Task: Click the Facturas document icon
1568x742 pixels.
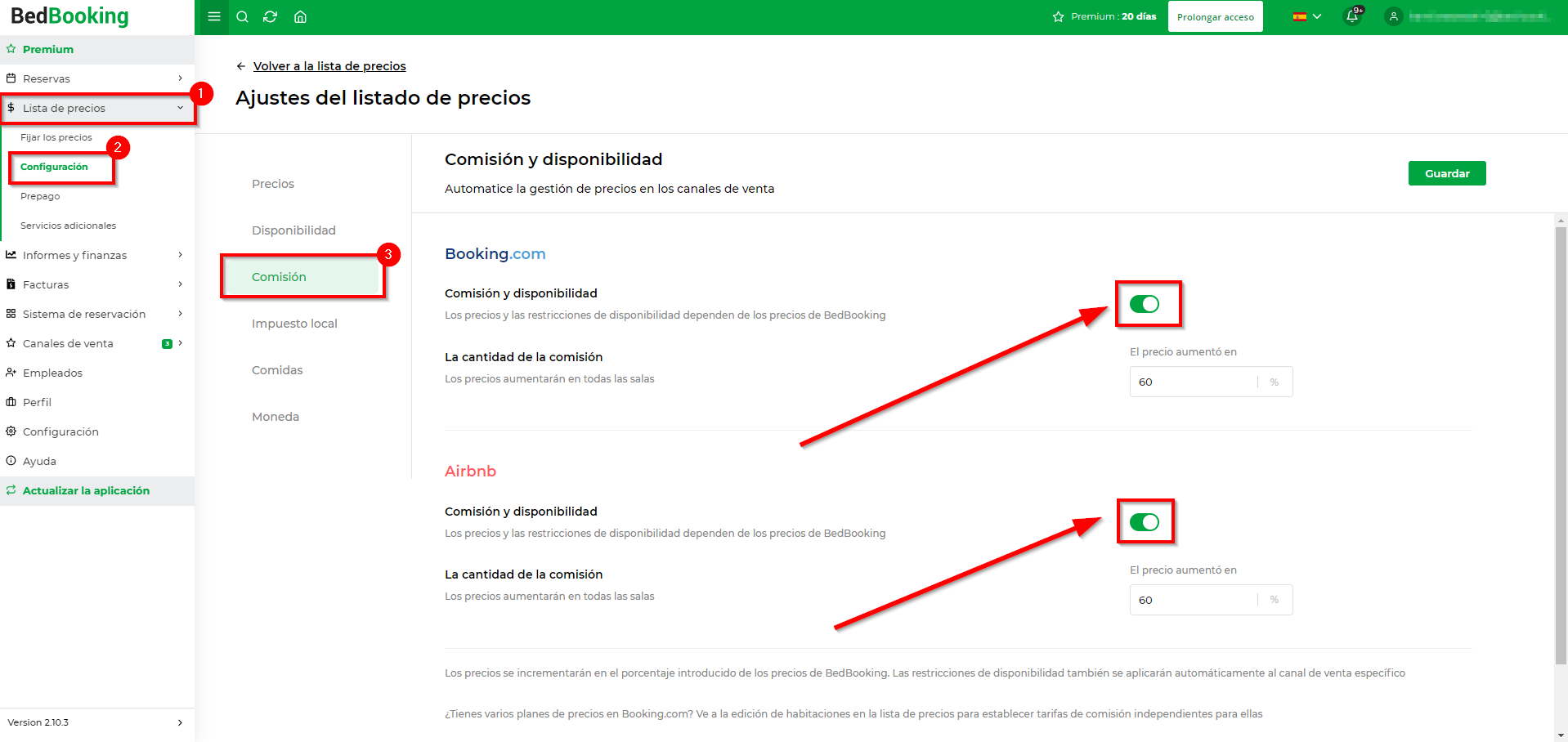Action: pyautogui.click(x=11, y=284)
